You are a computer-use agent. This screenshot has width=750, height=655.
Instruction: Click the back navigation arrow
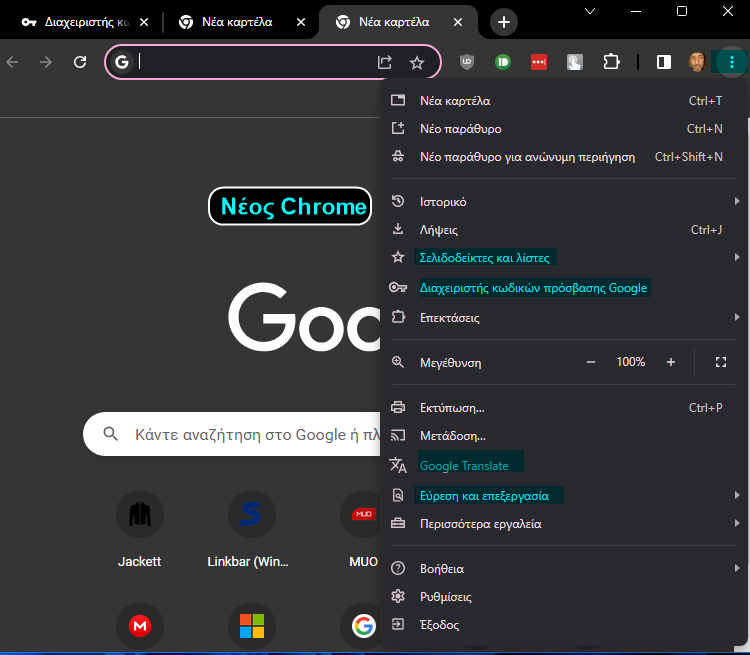click(12, 62)
